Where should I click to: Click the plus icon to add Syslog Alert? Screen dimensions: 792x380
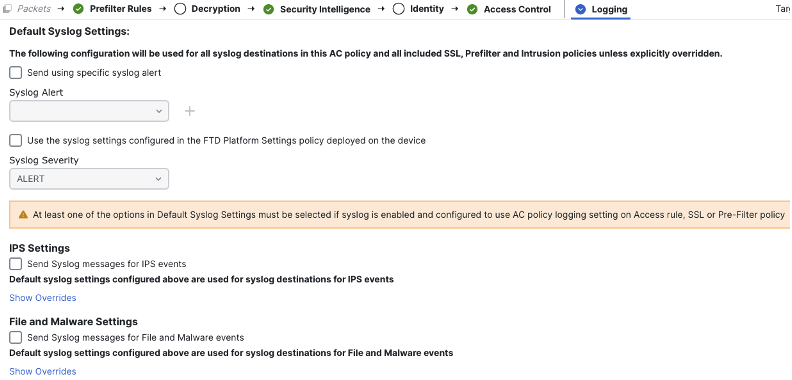click(189, 111)
